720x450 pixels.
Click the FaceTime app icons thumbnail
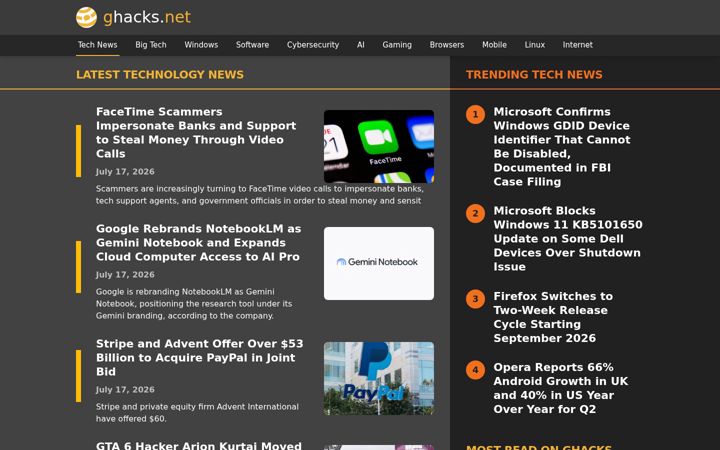379,146
